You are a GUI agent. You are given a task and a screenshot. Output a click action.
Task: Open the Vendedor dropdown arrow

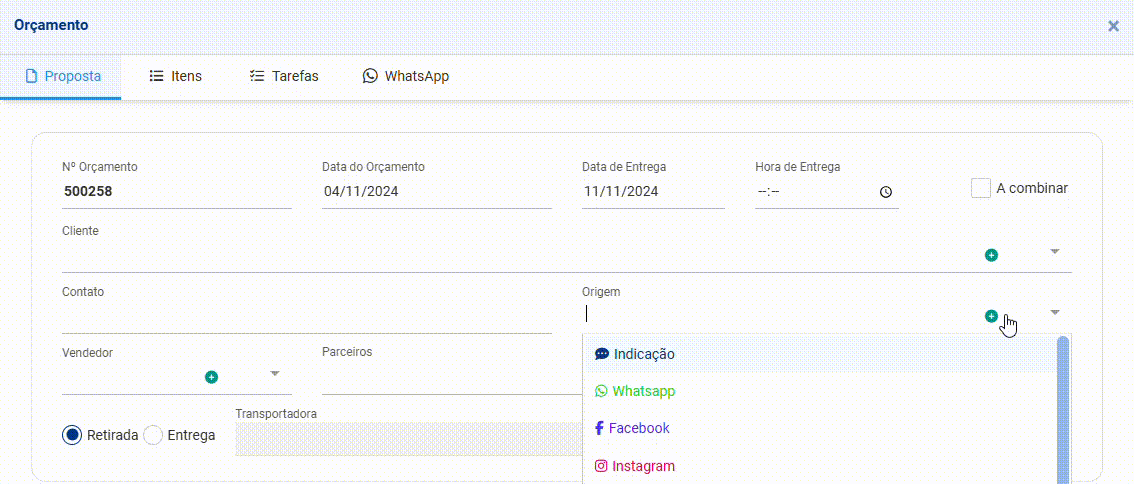click(x=274, y=374)
